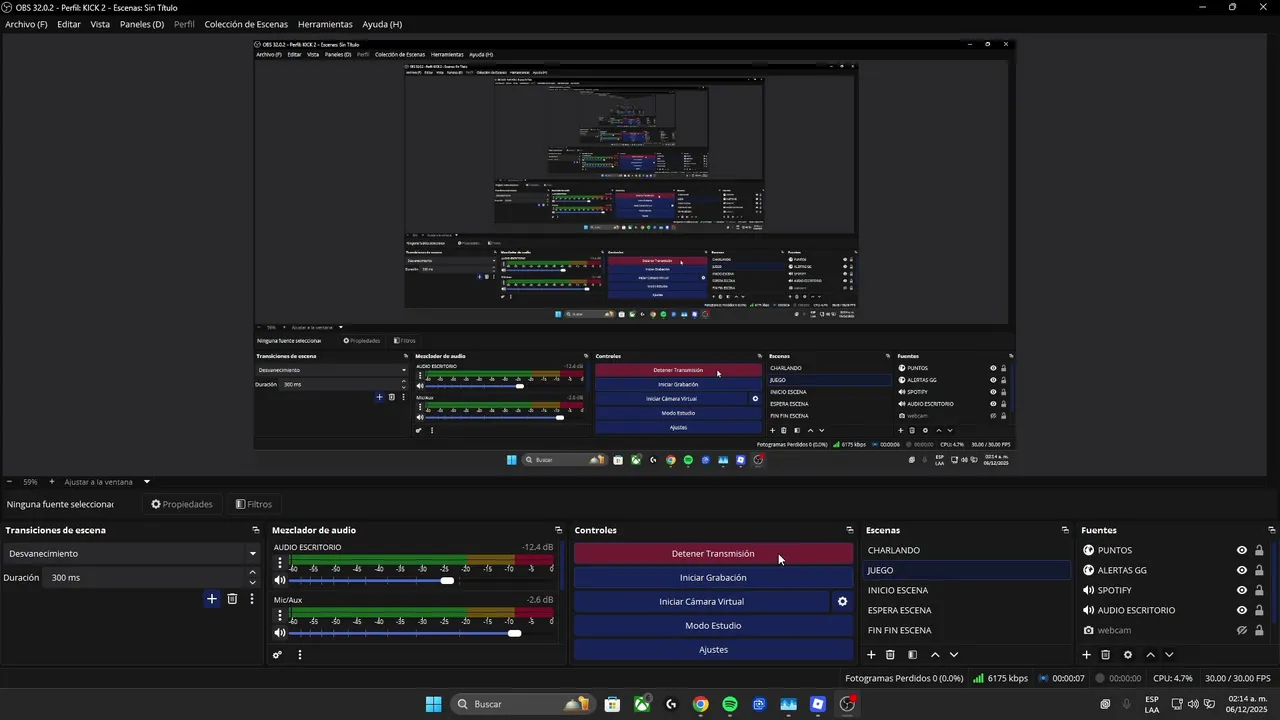Delete the selected scene transition
Viewport: 1280px width, 720px height.
coord(232,599)
